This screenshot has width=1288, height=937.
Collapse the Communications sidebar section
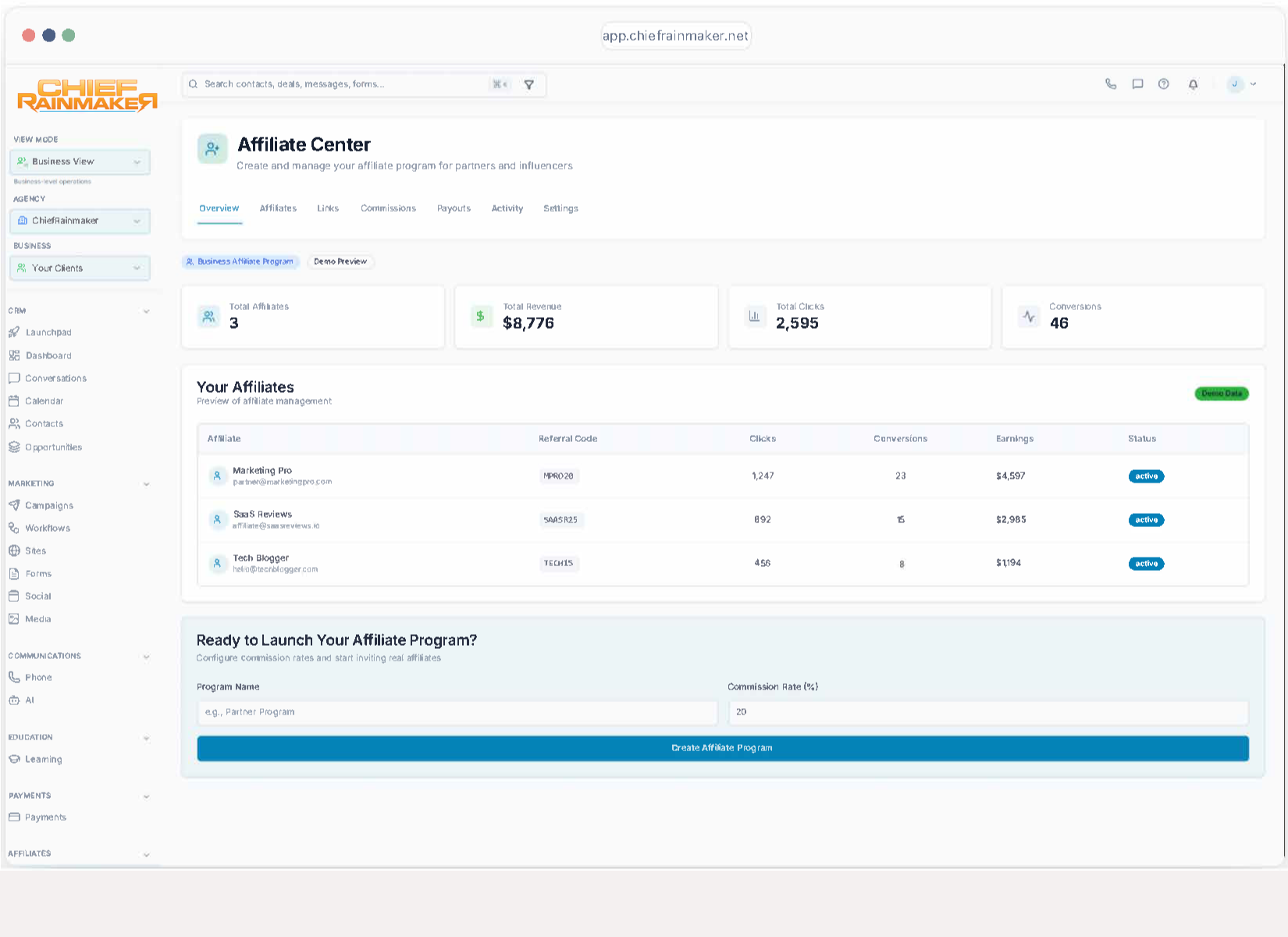[x=146, y=657]
